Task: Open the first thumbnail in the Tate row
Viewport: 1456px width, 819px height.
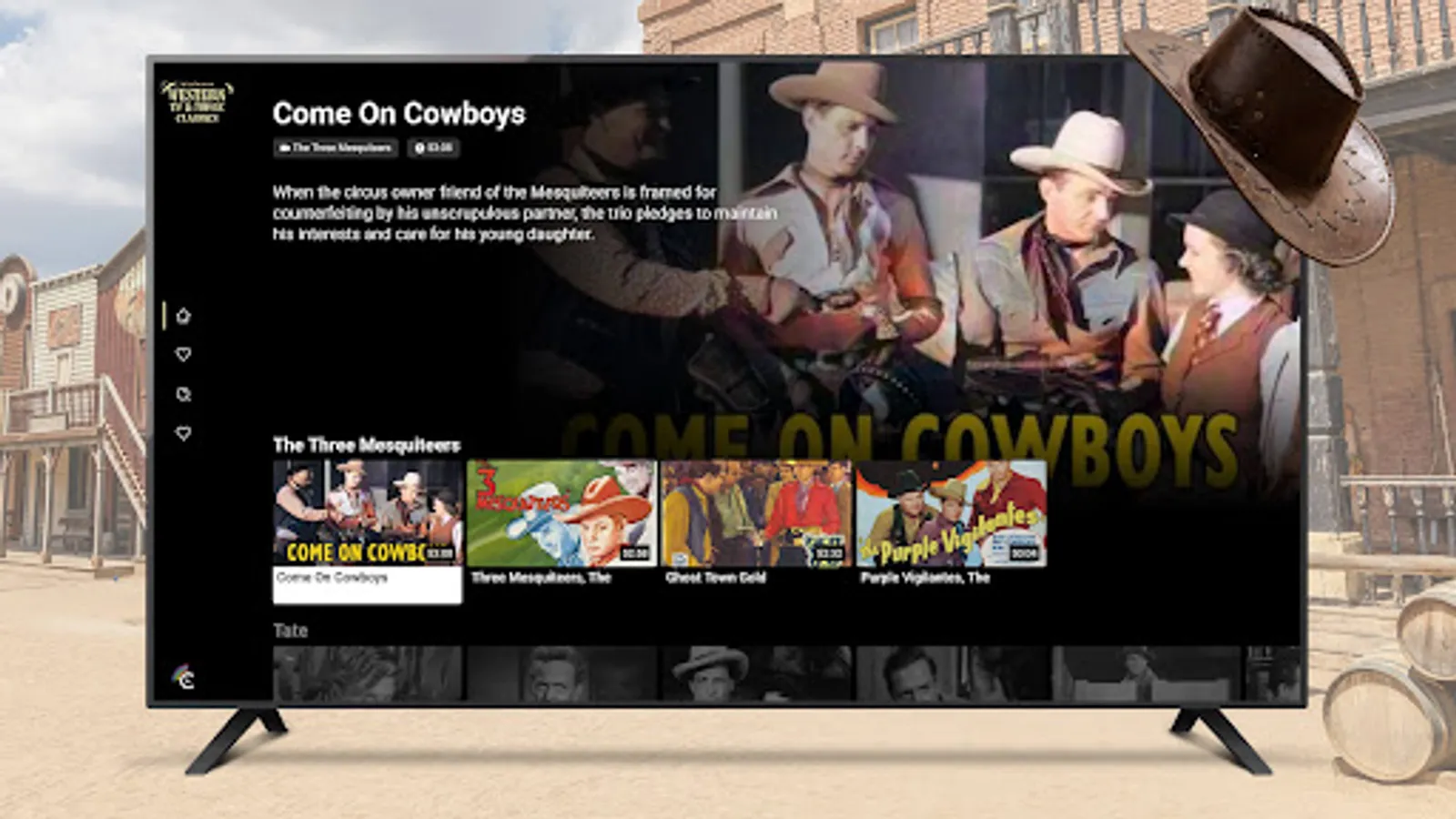Action: [368, 673]
